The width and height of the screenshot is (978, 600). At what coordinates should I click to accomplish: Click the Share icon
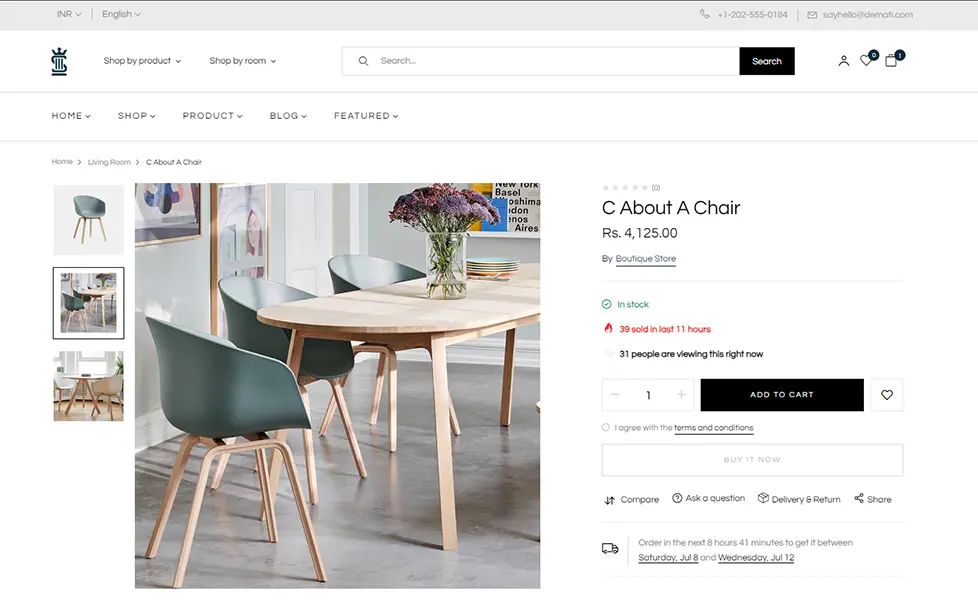coord(859,498)
